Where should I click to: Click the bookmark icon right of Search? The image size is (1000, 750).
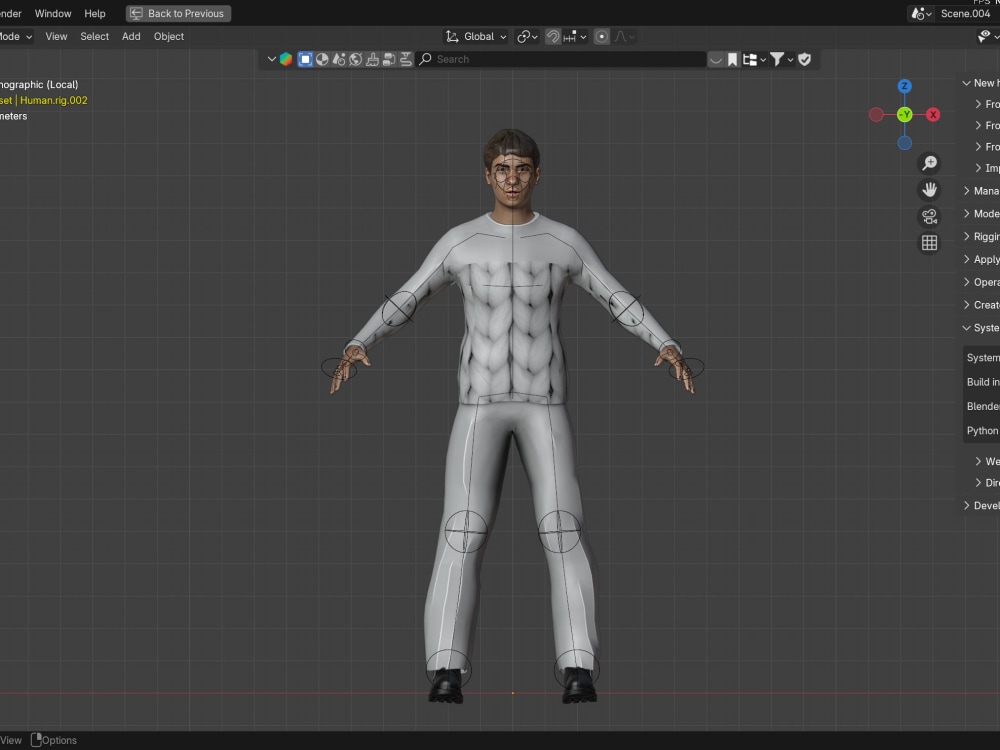tap(732, 59)
